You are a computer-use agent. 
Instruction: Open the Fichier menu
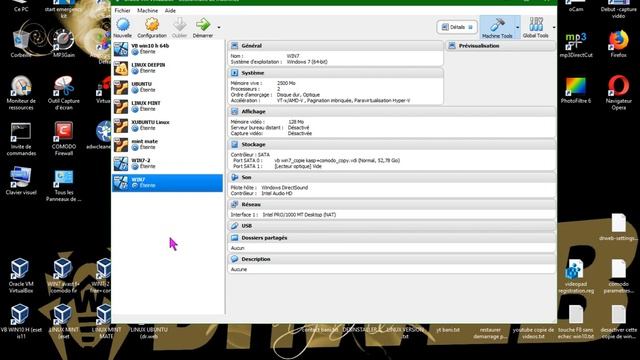click(122, 10)
